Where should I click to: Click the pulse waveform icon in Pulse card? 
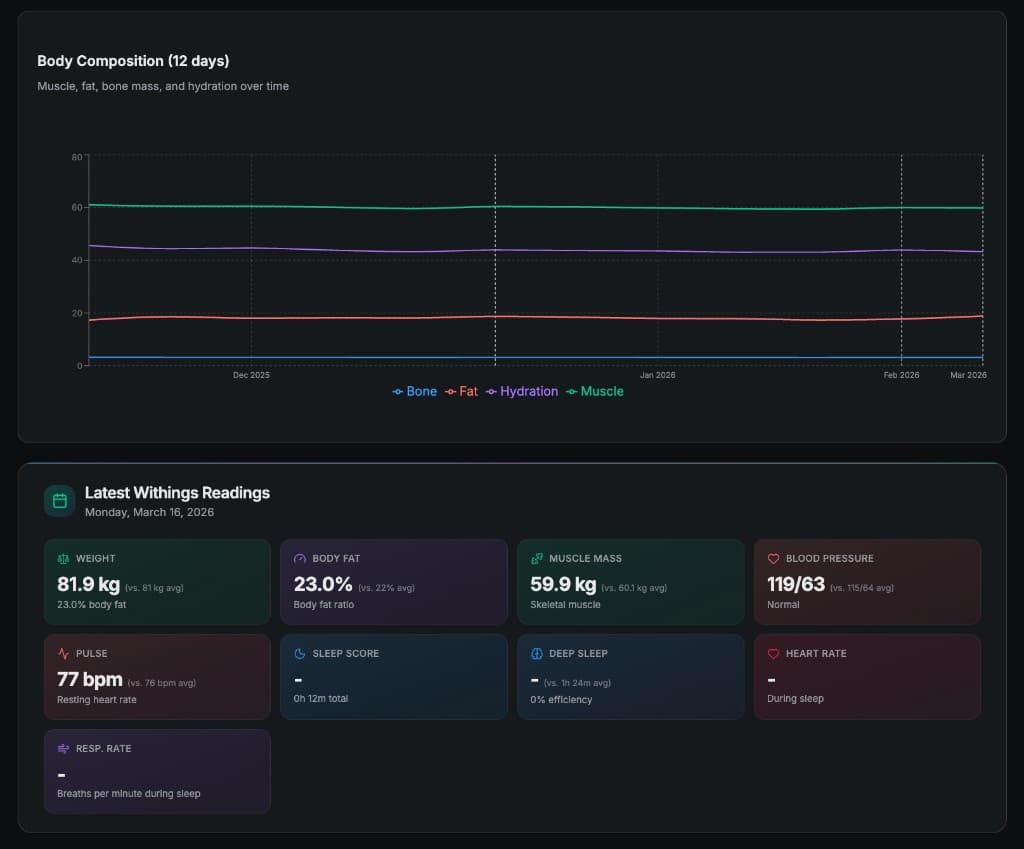63,654
